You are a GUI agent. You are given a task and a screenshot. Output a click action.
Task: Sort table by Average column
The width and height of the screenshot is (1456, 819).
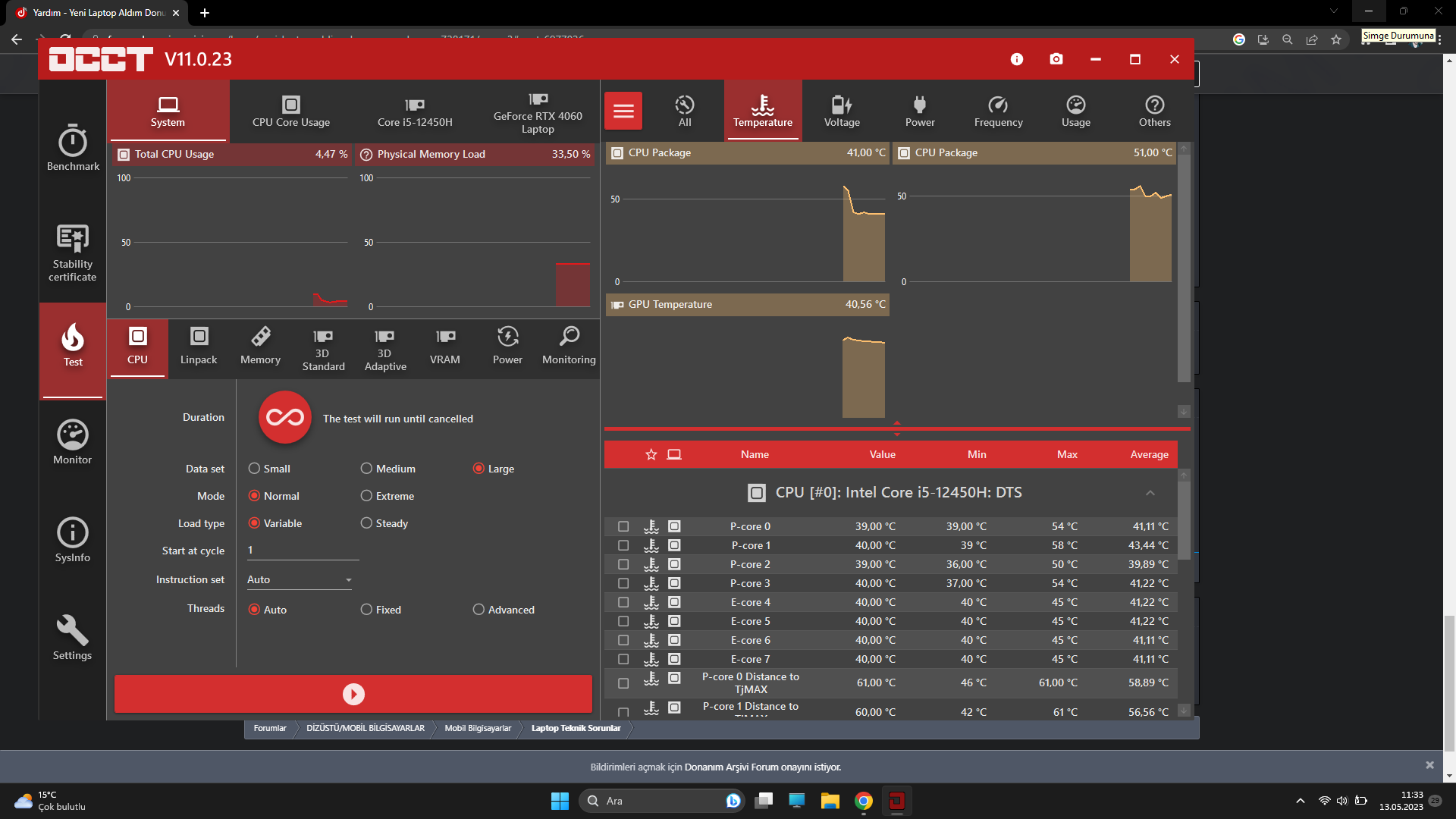click(1149, 454)
